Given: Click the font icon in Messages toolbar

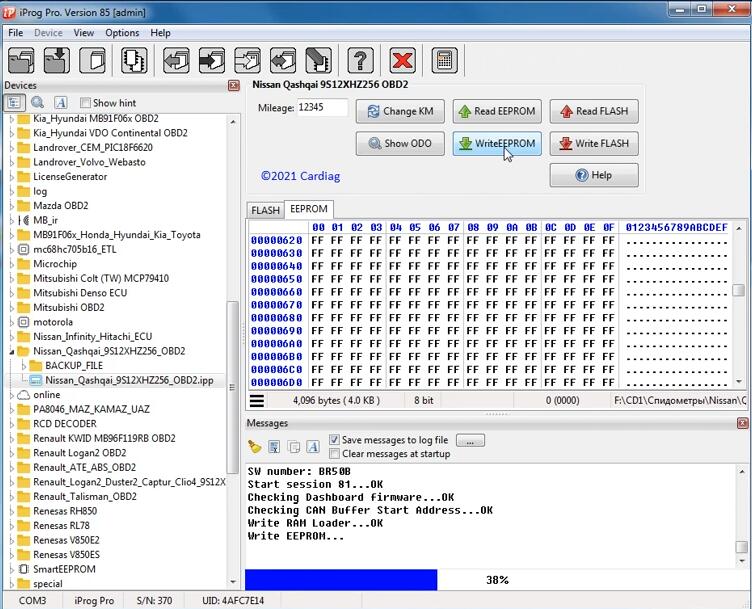Looking at the screenshot, I should point(313,447).
